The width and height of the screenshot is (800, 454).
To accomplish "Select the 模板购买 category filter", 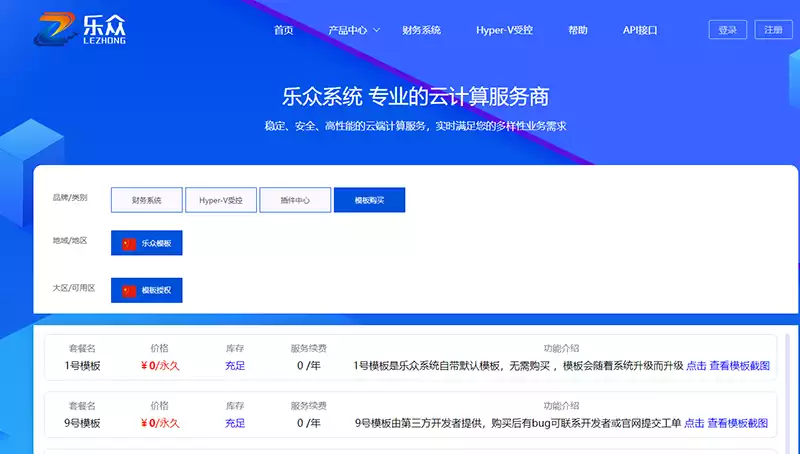I will tap(369, 200).
